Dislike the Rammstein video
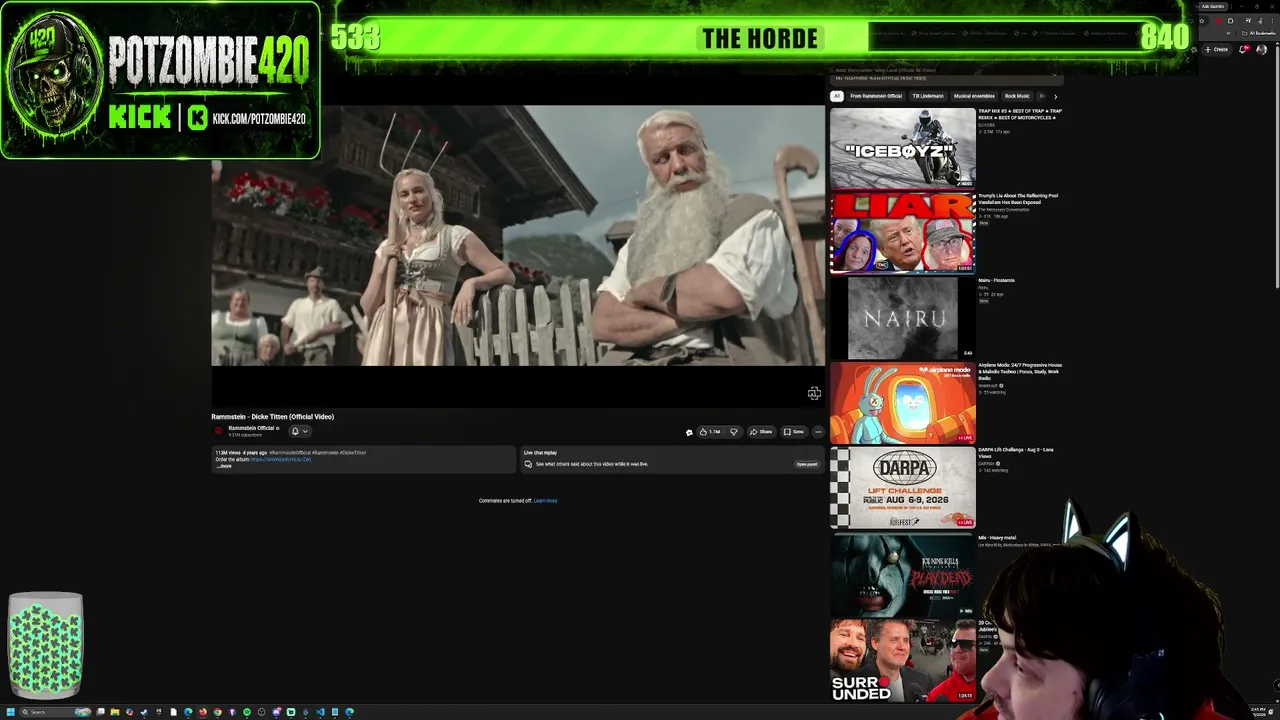This screenshot has width=1280, height=720. pyautogui.click(x=734, y=432)
